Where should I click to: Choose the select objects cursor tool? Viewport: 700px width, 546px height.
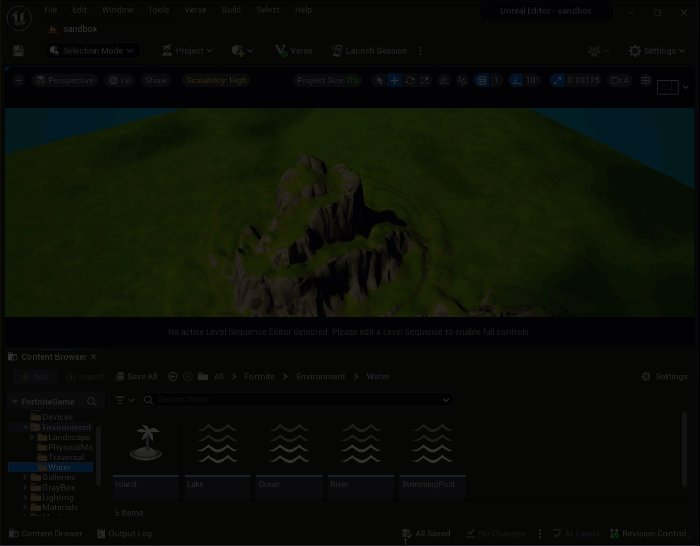[x=379, y=80]
